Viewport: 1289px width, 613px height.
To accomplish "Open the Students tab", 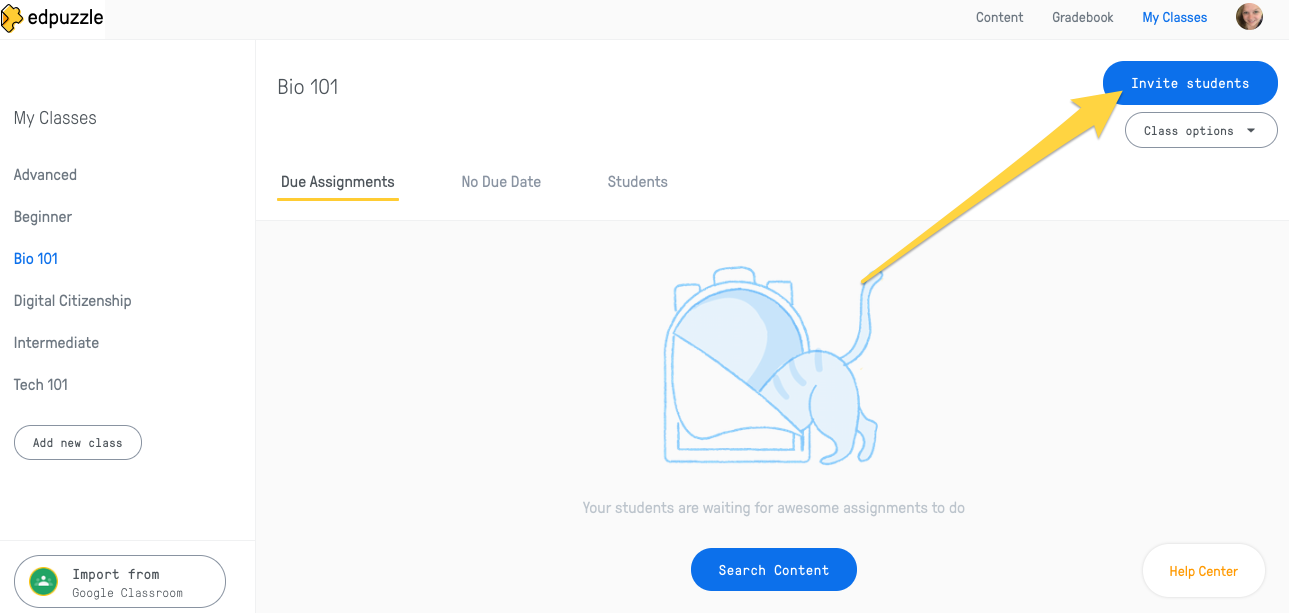I will click(637, 182).
